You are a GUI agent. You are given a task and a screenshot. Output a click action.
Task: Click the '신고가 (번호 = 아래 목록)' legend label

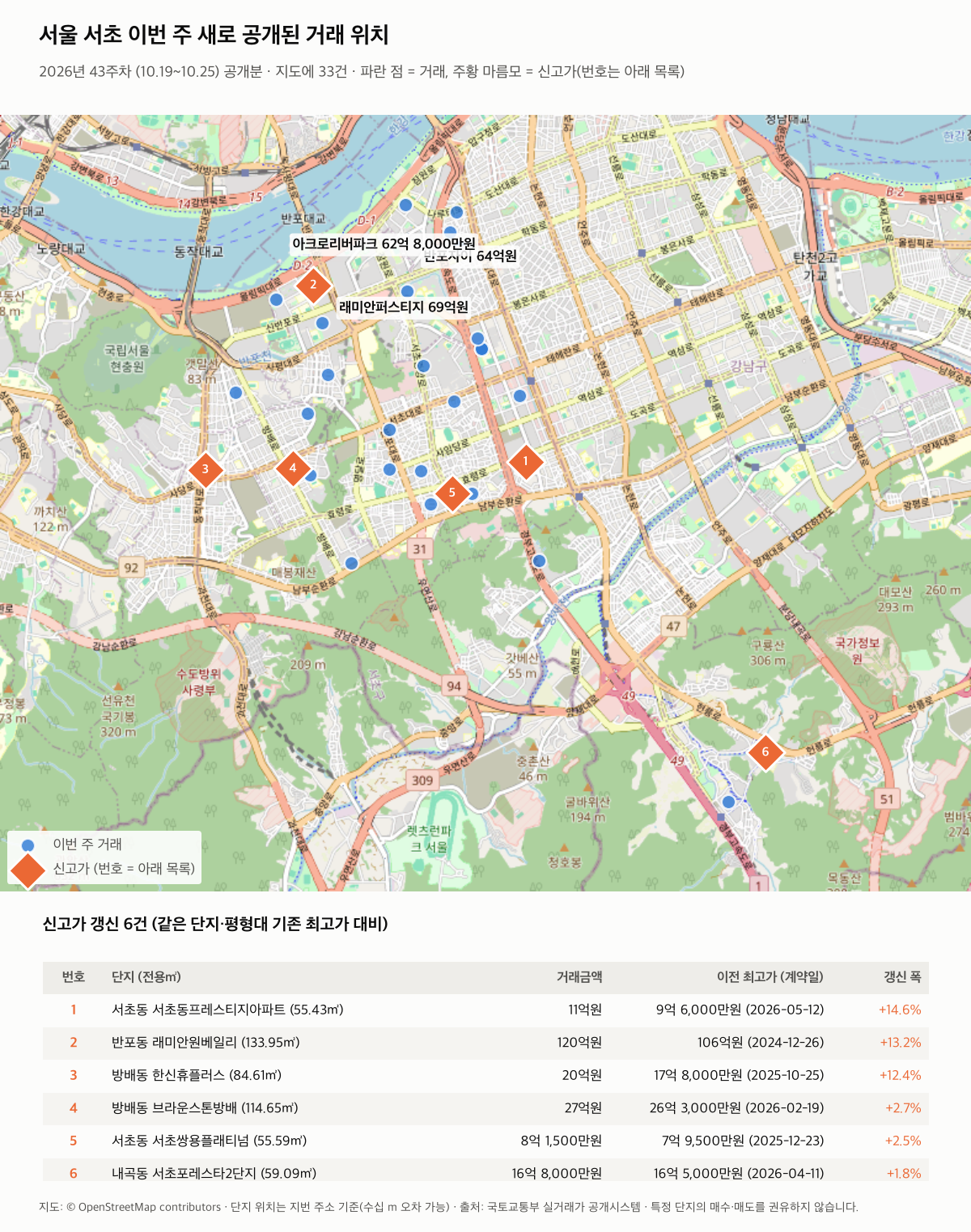tap(124, 869)
